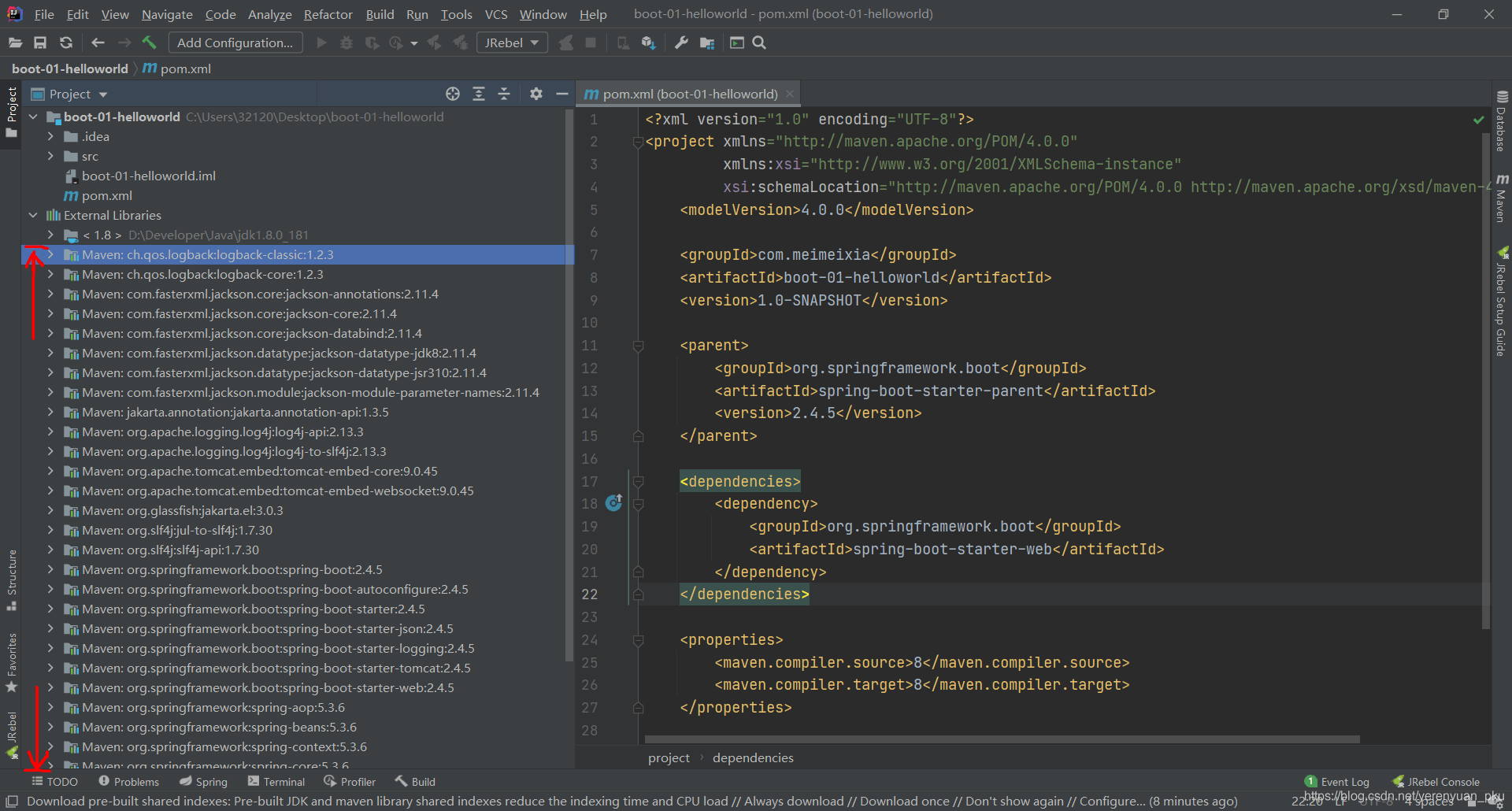Close the pom.xml editor tab
1512x811 pixels.
click(x=790, y=94)
